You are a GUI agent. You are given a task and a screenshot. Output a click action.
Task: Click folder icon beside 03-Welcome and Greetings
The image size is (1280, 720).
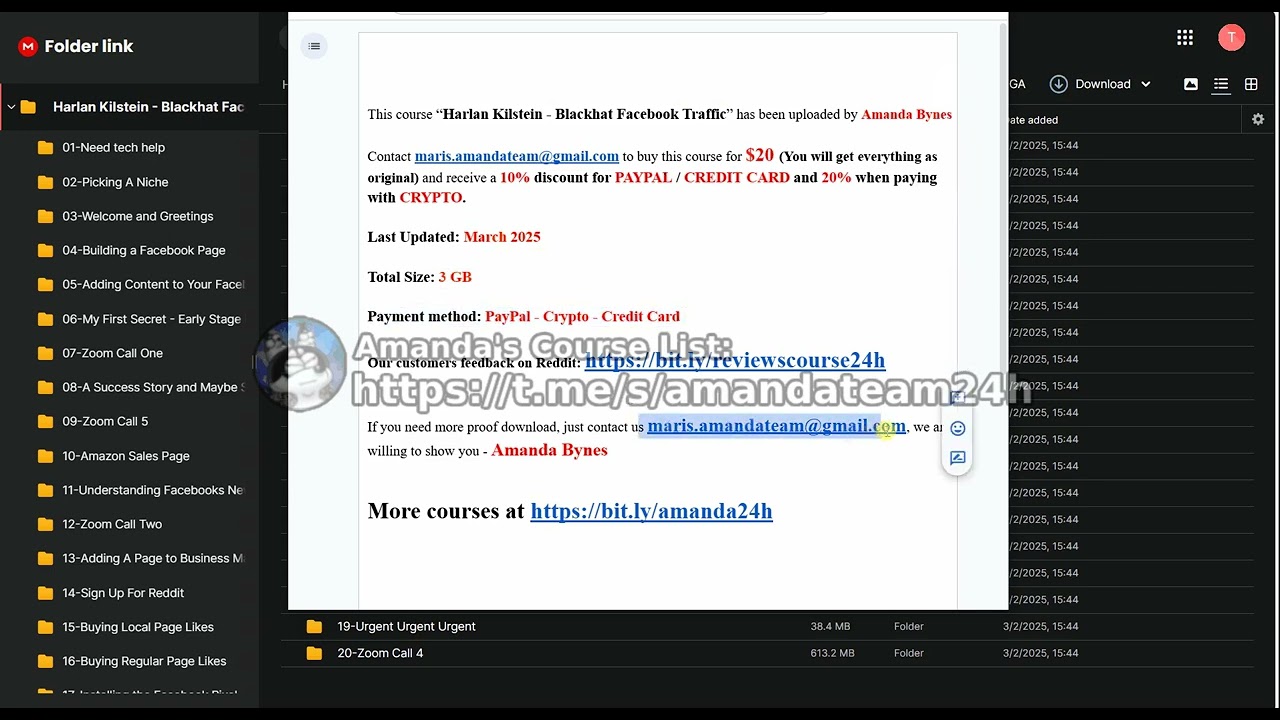45,217
